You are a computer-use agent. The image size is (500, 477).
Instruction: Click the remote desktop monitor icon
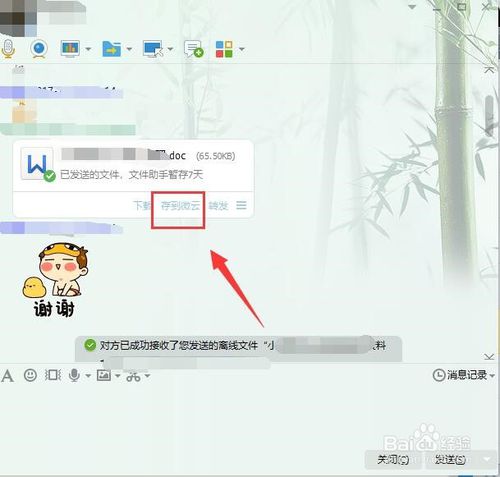click(153, 49)
